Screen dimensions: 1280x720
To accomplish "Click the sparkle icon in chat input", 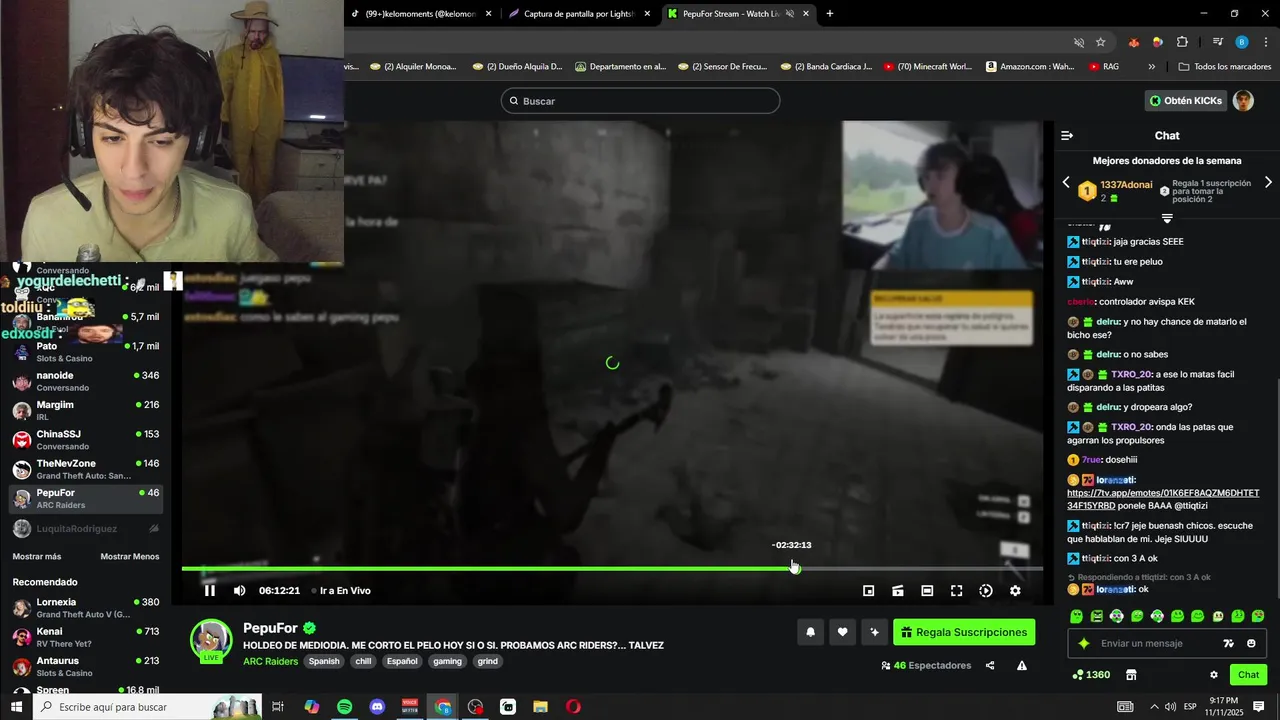I will (1083, 644).
